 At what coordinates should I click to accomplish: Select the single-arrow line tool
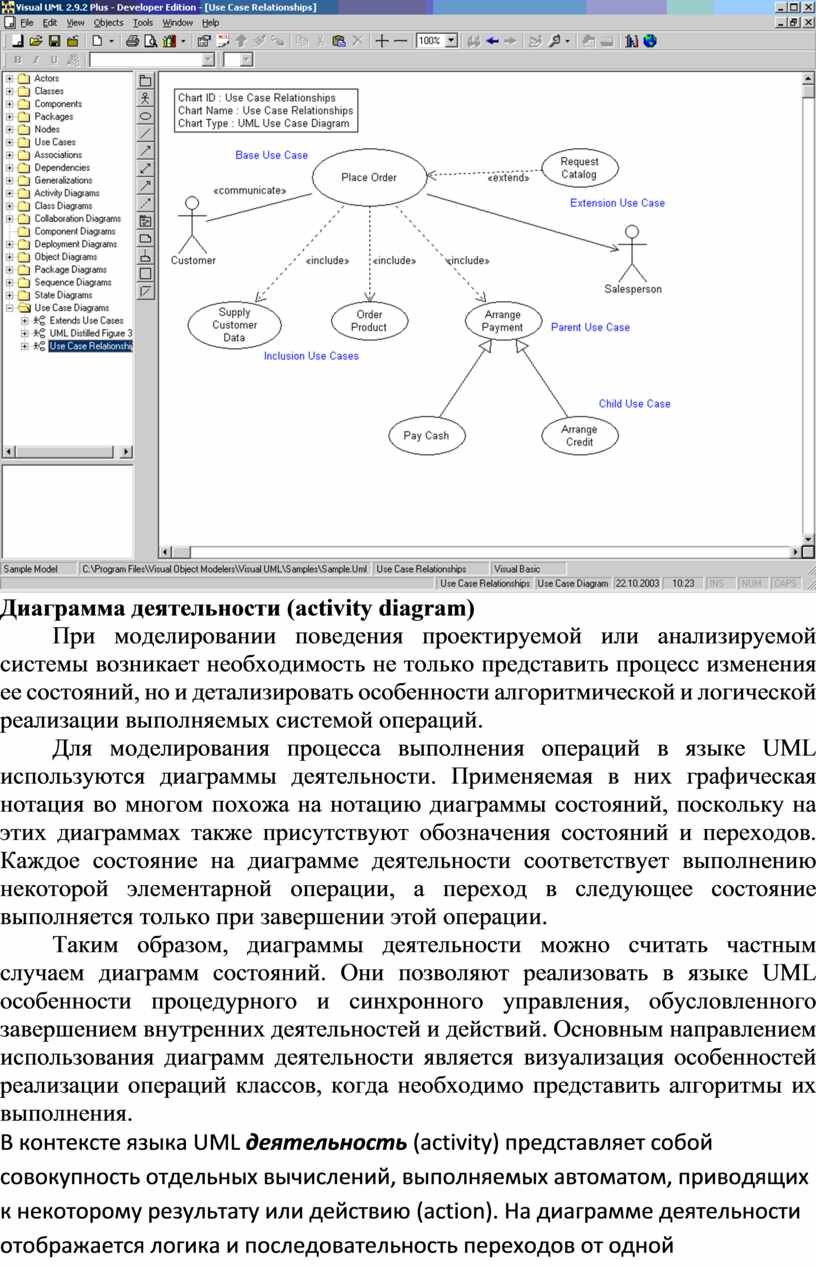point(146,151)
